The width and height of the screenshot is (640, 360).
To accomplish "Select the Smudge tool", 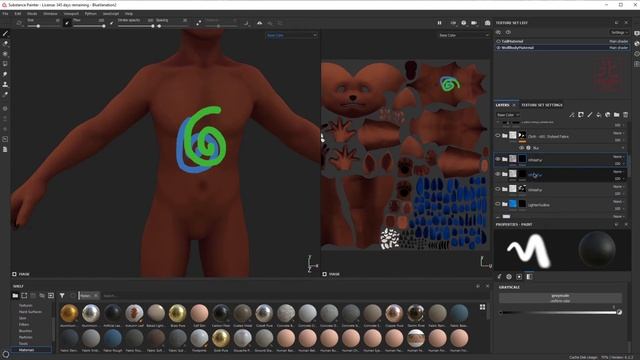I will click(5, 74).
